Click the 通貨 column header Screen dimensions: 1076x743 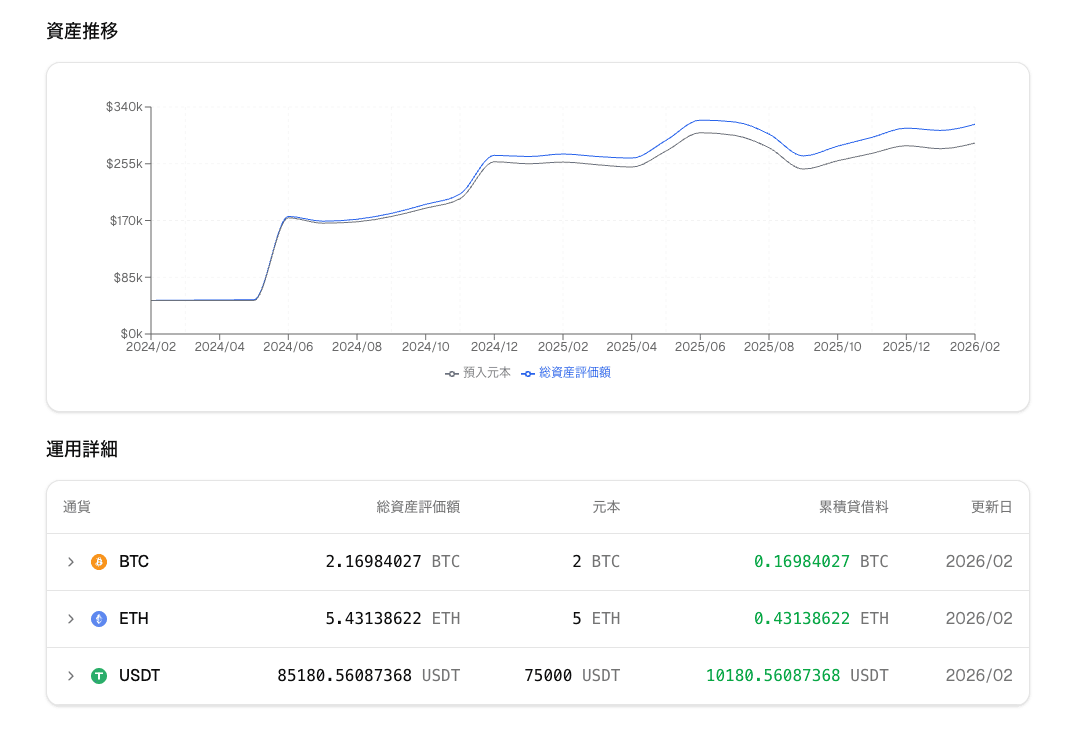[x=77, y=507]
